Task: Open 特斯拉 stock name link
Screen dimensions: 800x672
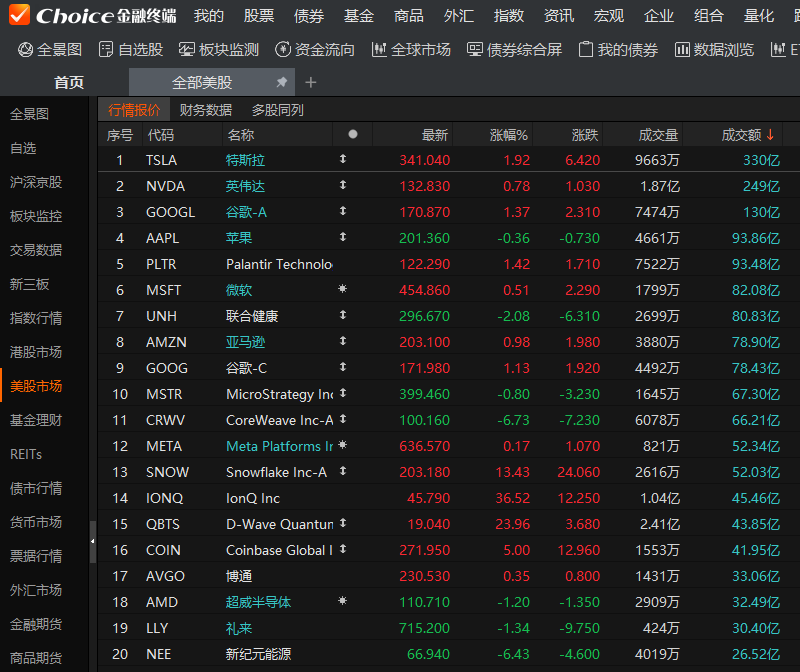Action: click(x=245, y=160)
